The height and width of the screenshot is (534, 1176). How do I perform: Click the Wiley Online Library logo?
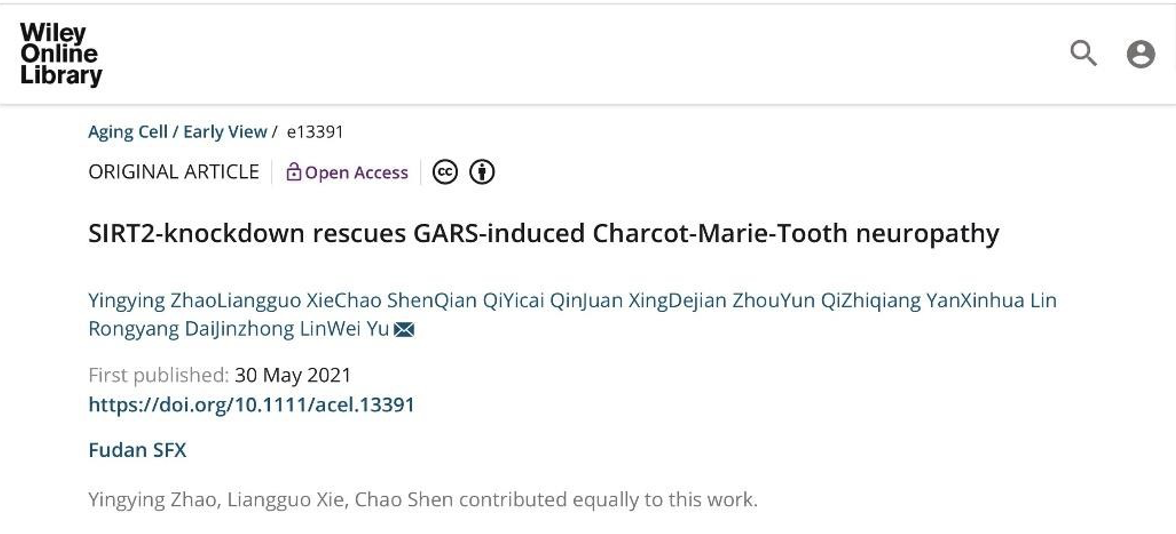[60, 53]
